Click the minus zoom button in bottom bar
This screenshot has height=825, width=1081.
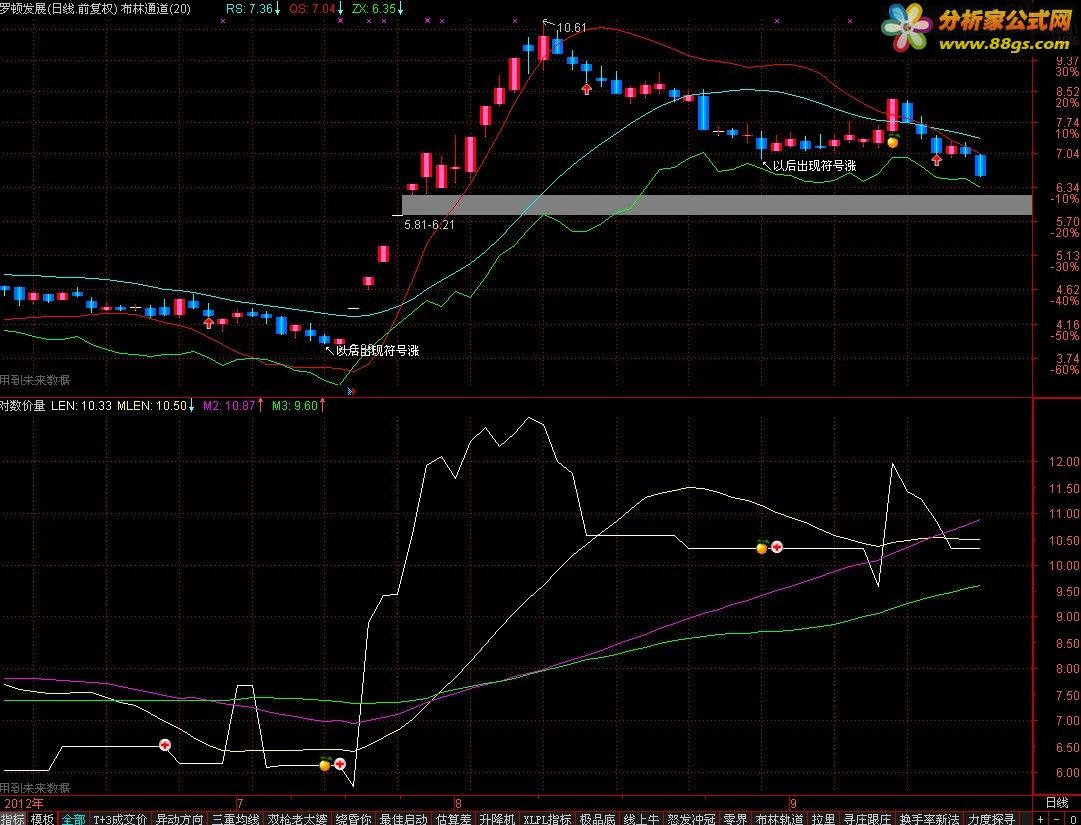coord(1056,819)
